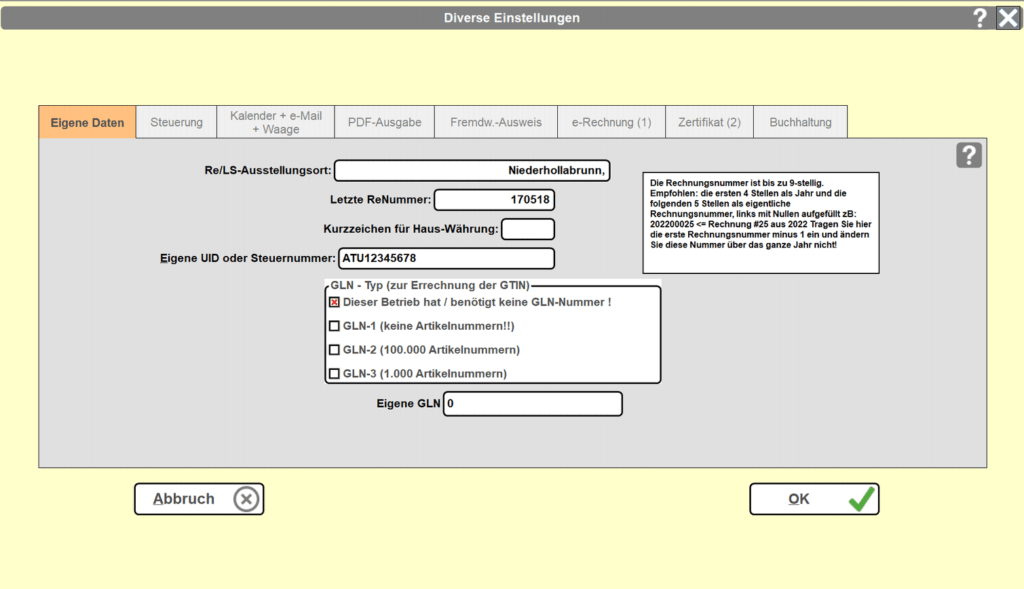Switch to the Steuerung tab

click(x=176, y=122)
